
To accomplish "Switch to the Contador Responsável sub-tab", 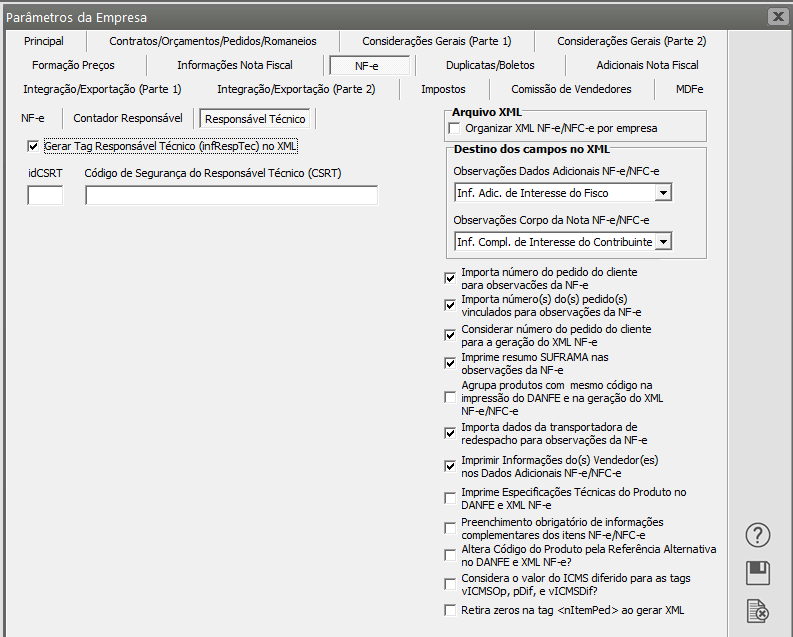I will [128, 118].
